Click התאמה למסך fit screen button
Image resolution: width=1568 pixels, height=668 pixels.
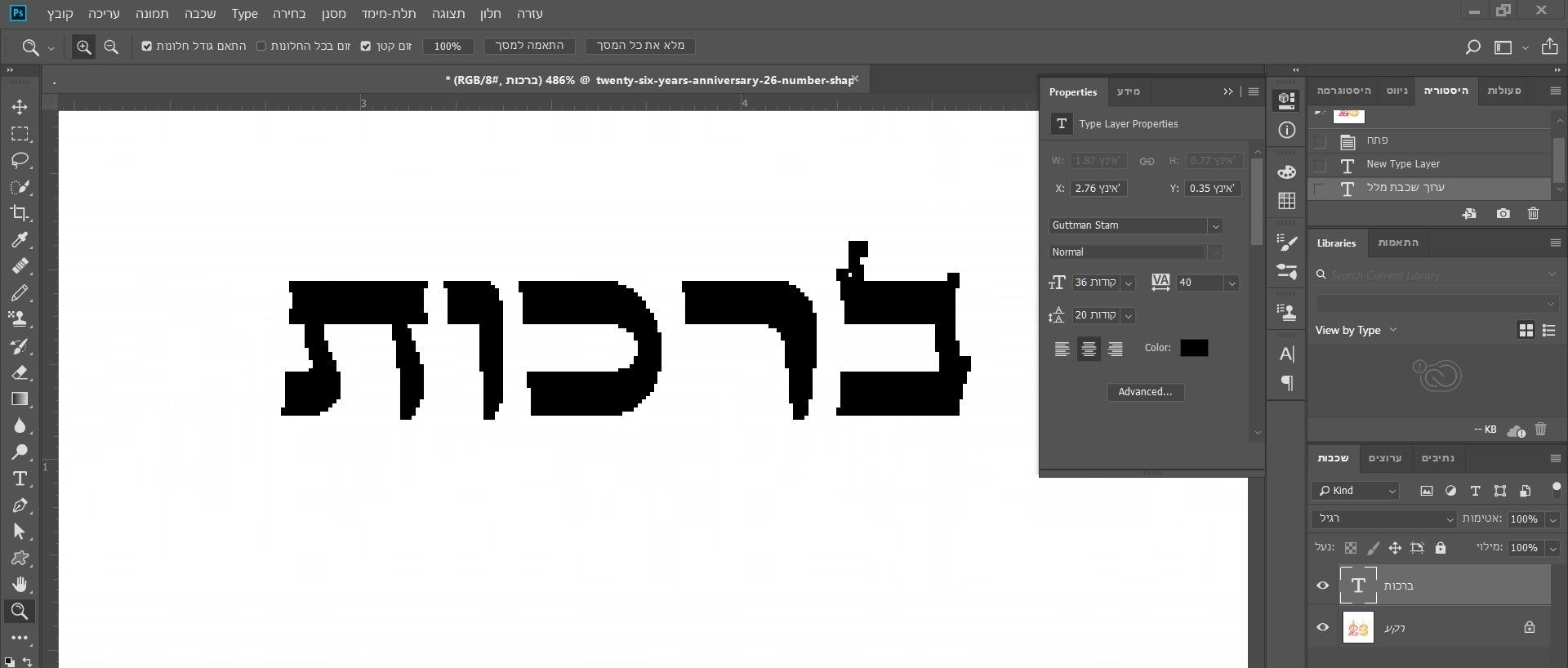click(x=529, y=46)
